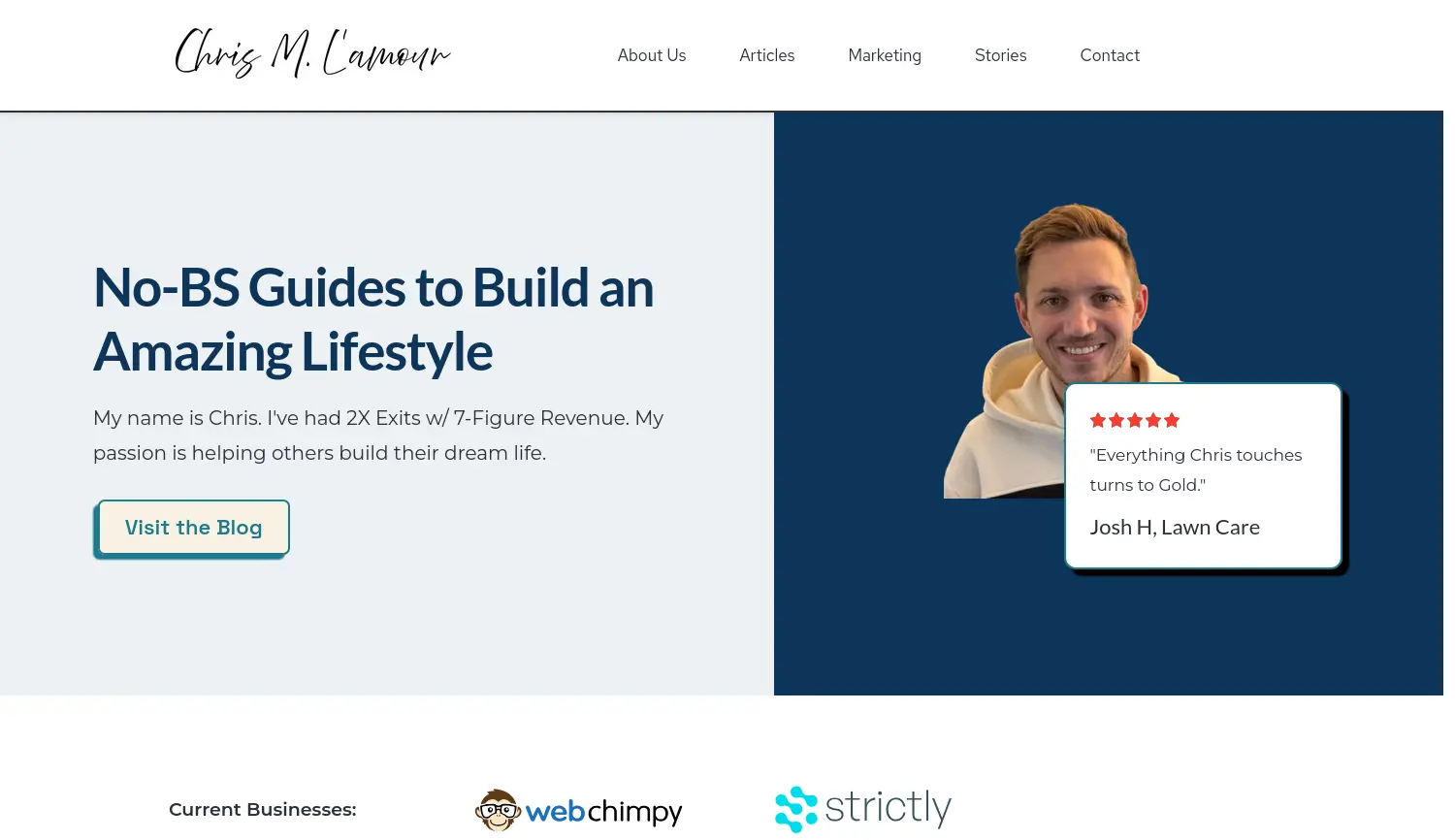Open the webchimpy wordmark link

(604, 811)
